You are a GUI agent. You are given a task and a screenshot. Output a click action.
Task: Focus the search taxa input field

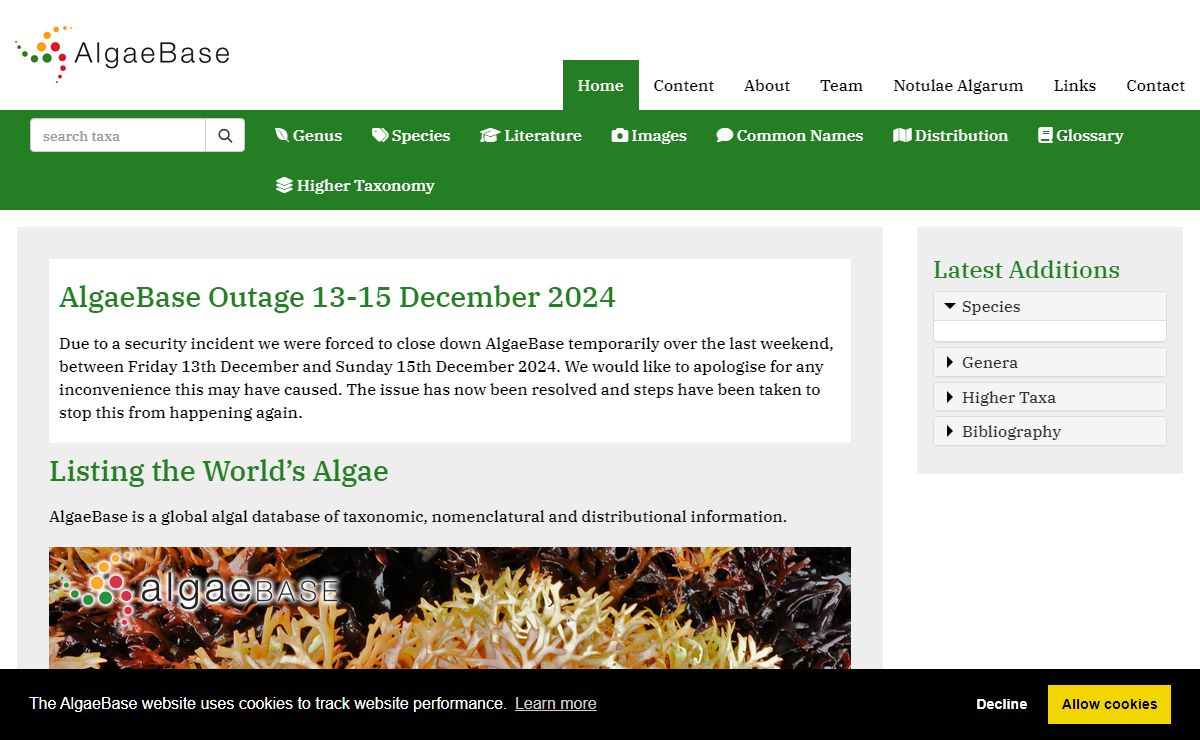click(118, 136)
